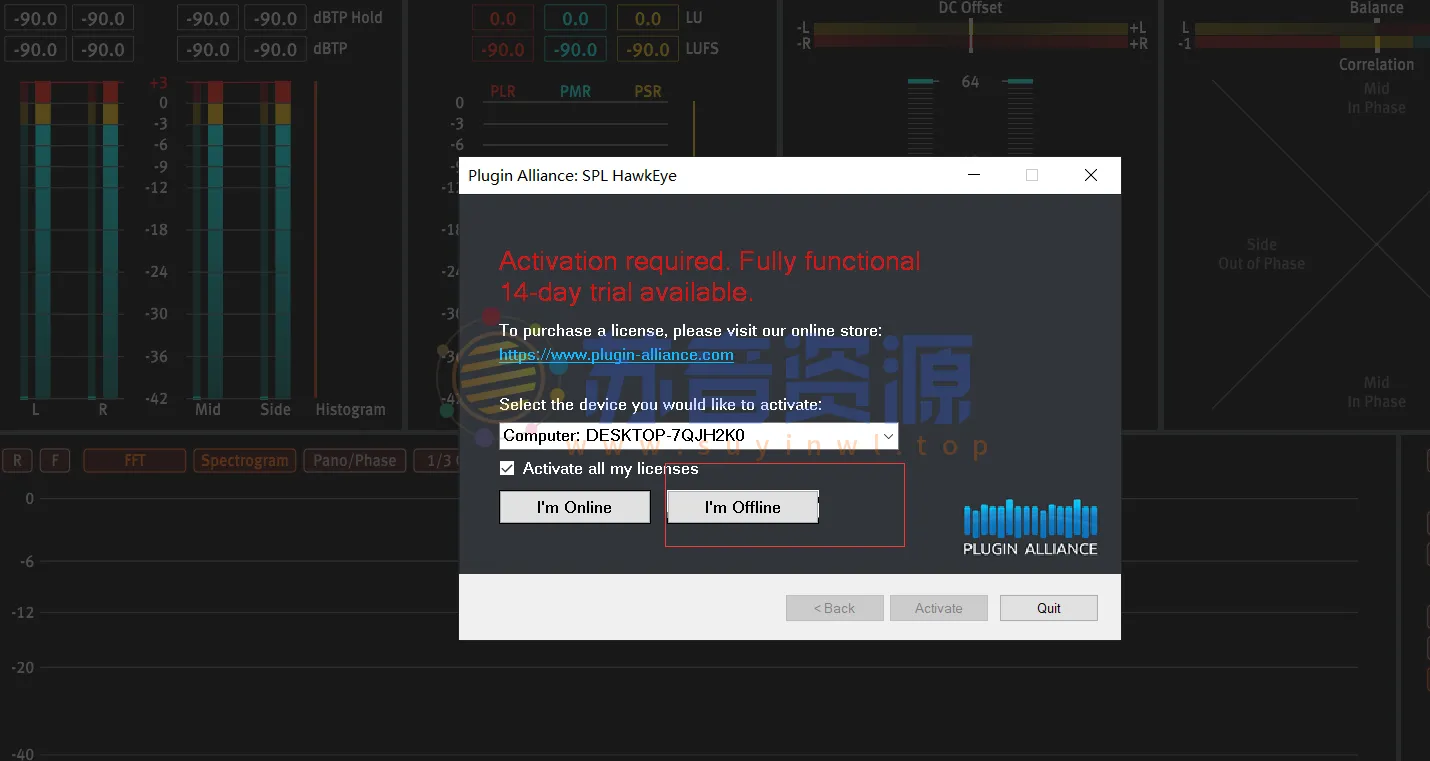Open the plugin-alliance.com store link
This screenshot has width=1430, height=761.
tap(616, 355)
